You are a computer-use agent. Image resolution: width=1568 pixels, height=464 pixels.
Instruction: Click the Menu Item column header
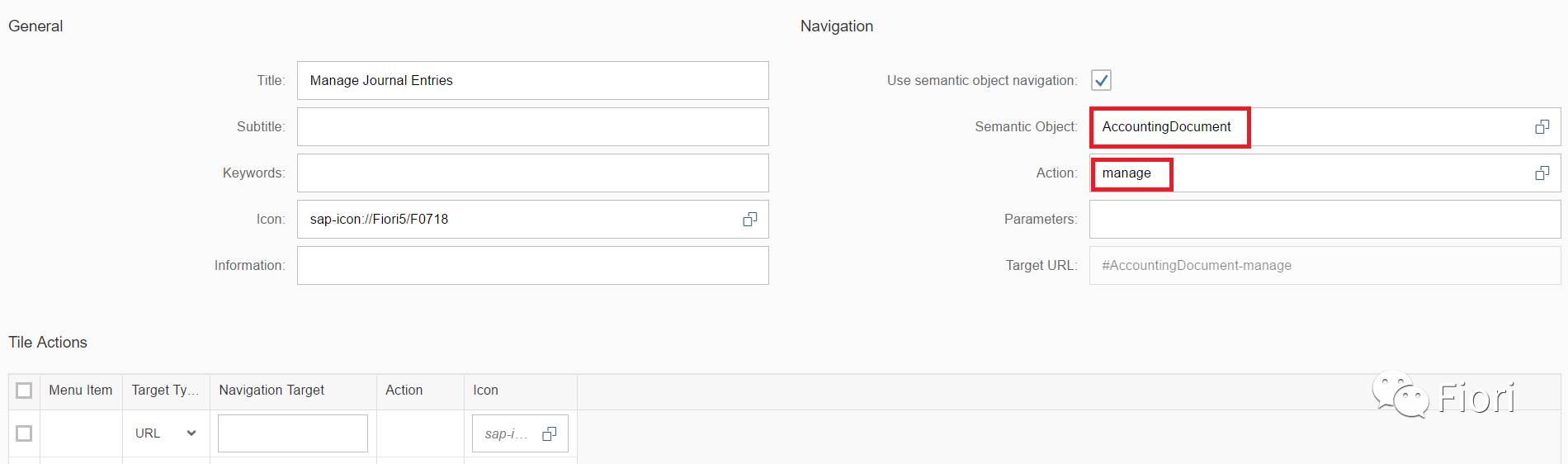(80, 391)
